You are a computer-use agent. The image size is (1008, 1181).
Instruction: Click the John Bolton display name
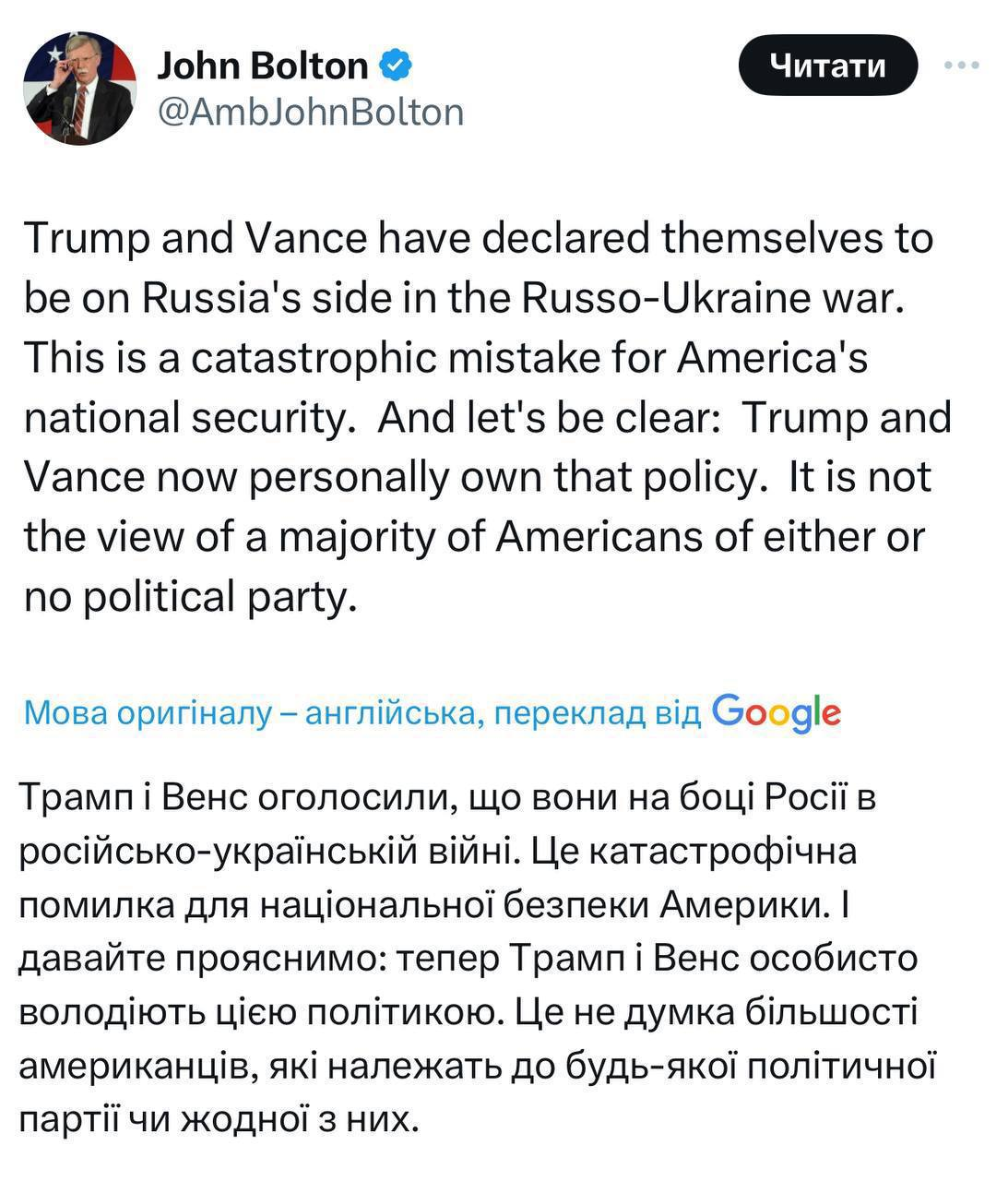point(263,66)
